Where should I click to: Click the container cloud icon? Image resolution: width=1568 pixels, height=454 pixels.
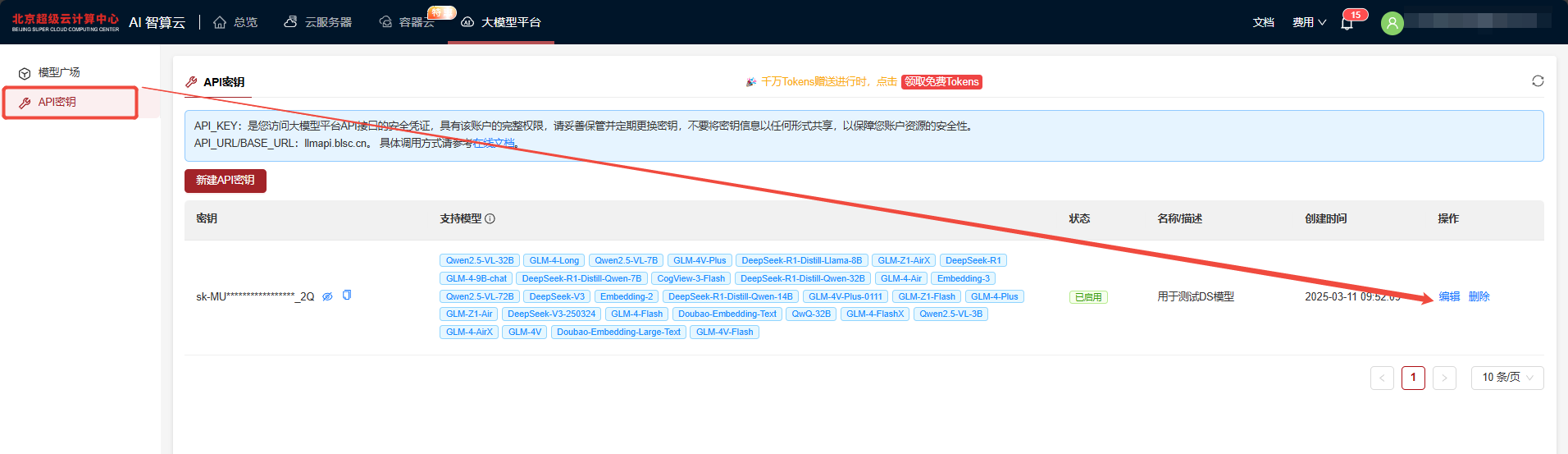point(385,22)
